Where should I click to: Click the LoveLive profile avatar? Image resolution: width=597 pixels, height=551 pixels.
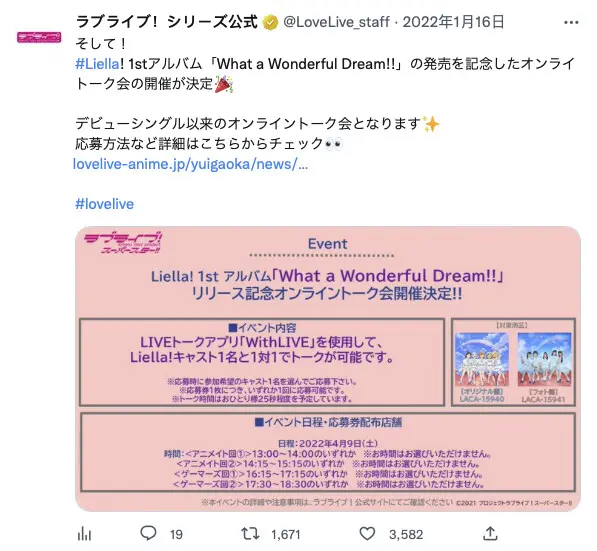pyautogui.click(x=39, y=37)
